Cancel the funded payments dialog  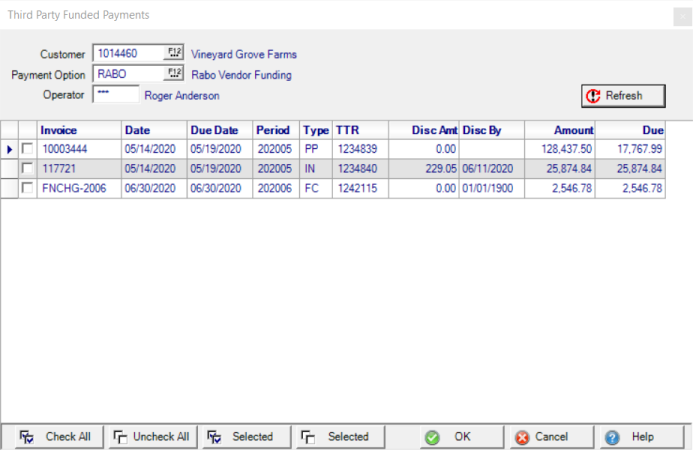click(x=541, y=437)
